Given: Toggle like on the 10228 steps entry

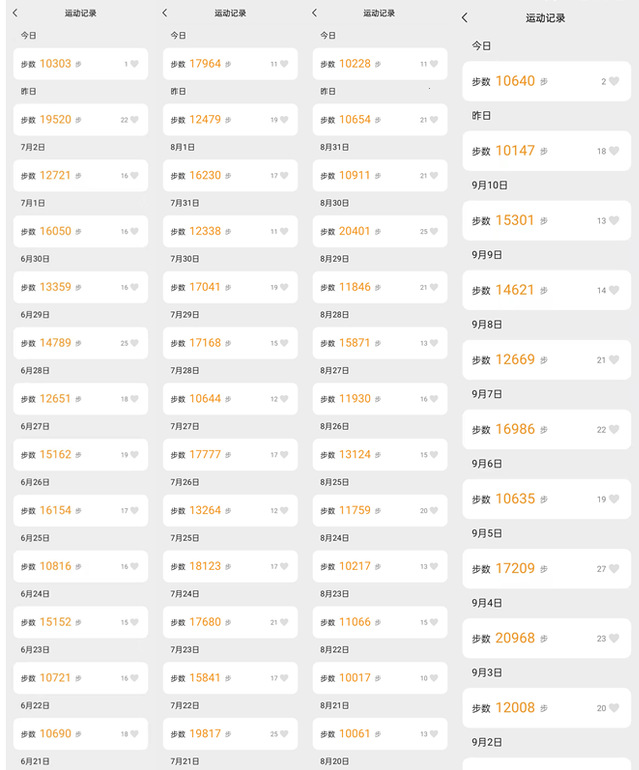Looking at the screenshot, I should pos(434,64).
